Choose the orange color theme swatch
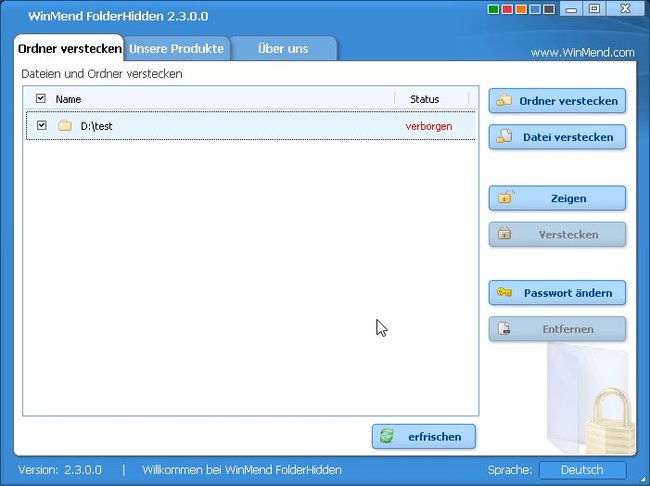 coord(521,9)
